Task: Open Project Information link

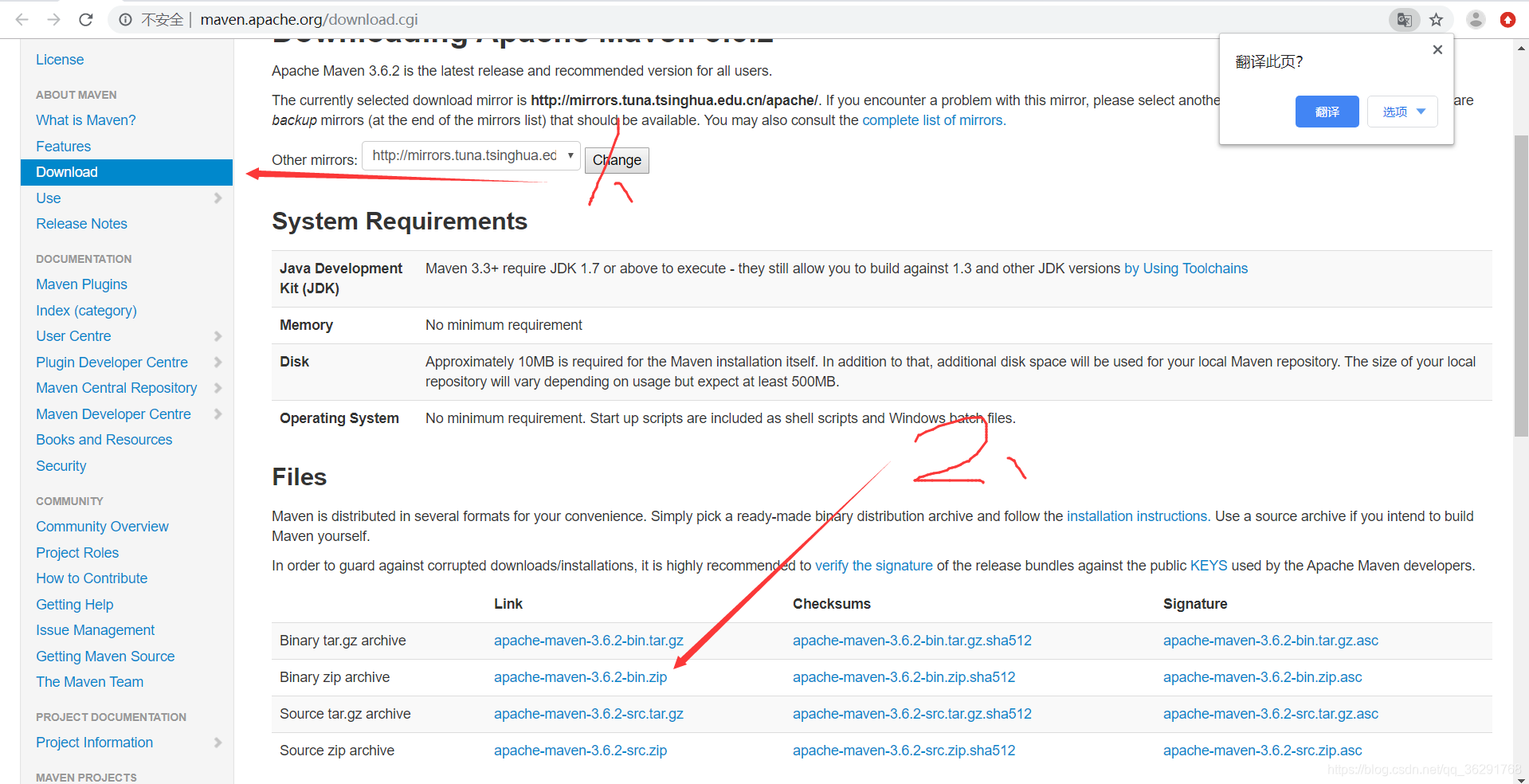Action: pyautogui.click(x=95, y=743)
